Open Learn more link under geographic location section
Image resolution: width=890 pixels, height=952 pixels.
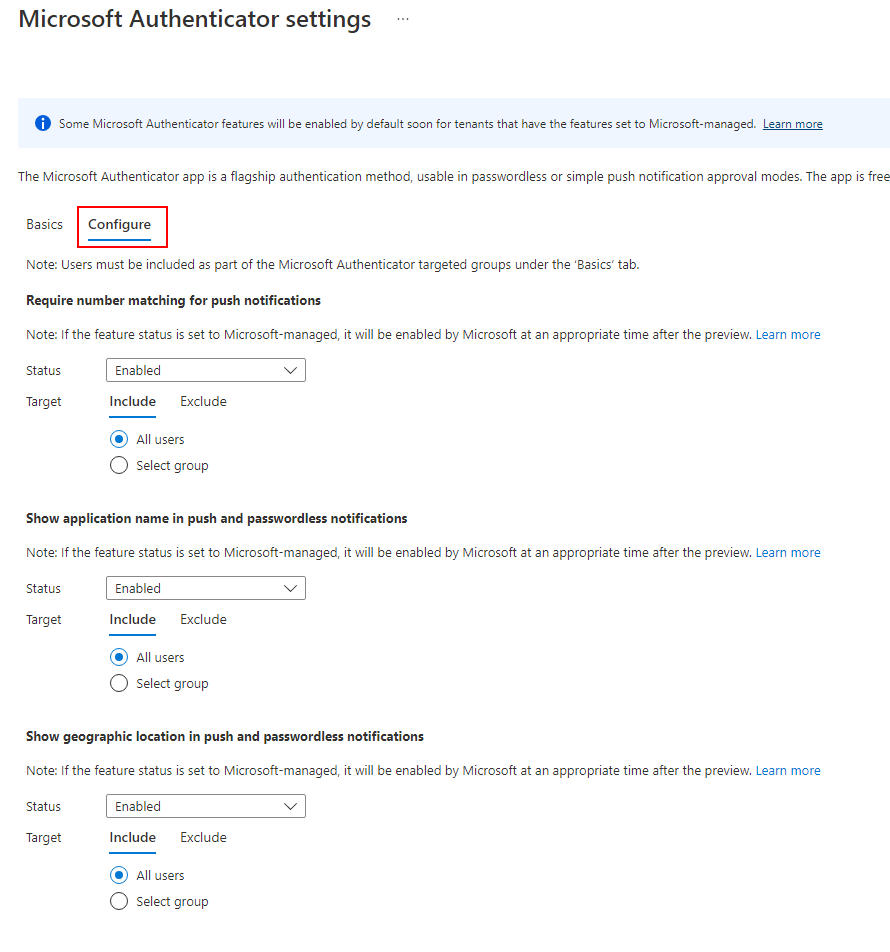click(788, 770)
